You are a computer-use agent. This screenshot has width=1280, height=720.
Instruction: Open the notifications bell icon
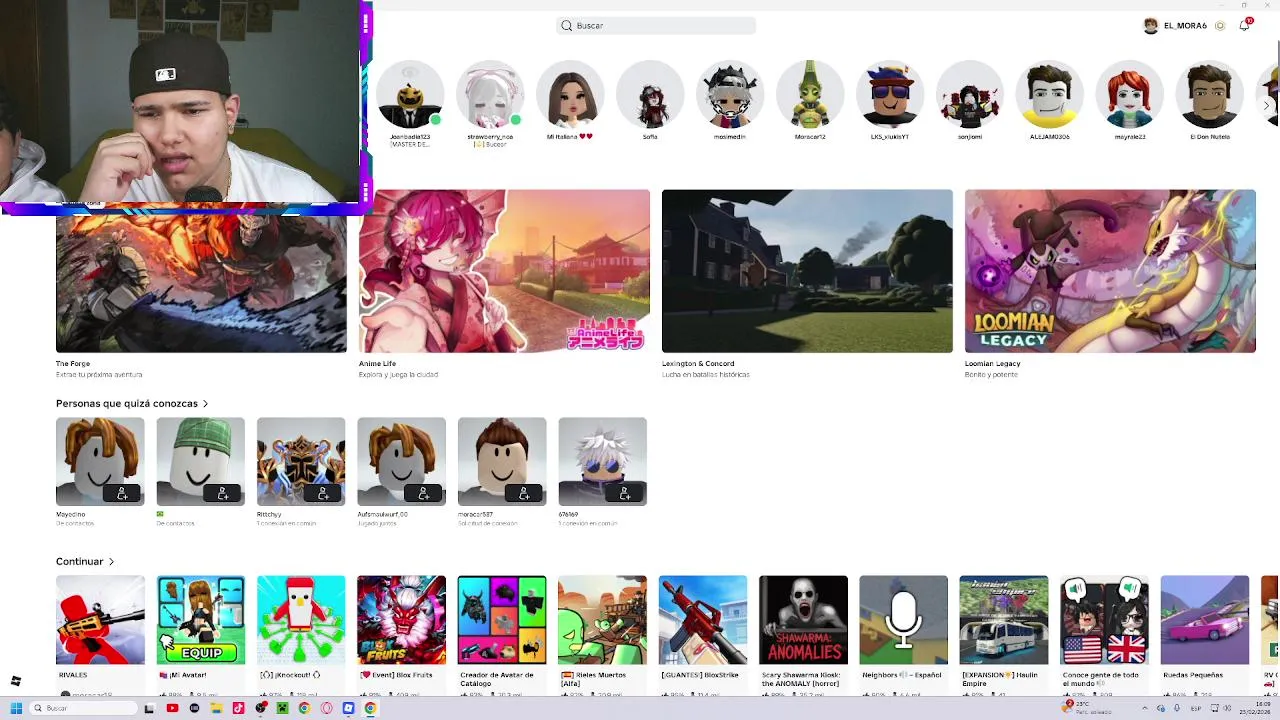click(x=1244, y=25)
